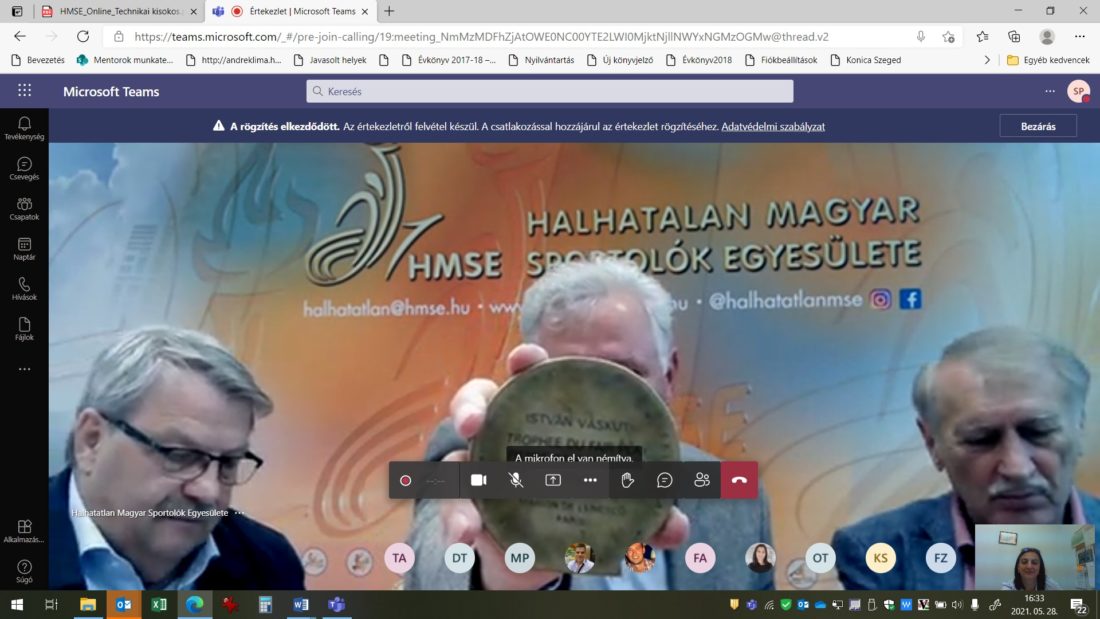This screenshot has width=1100, height=619.
Task: Open the browser Favorites list
Action: [982, 36]
